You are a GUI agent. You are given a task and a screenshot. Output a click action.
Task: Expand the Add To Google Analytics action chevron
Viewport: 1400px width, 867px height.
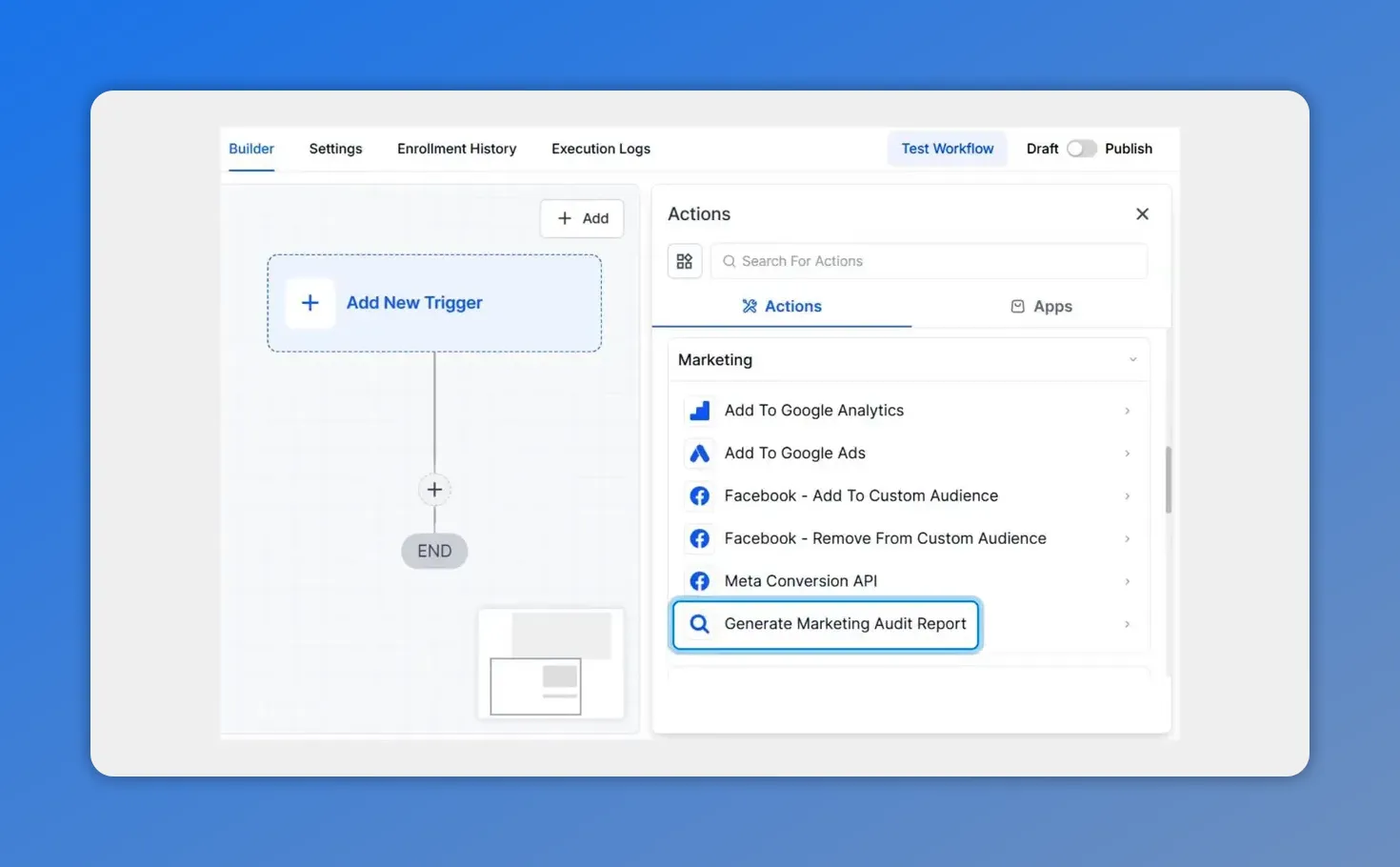coord(1128,411)
